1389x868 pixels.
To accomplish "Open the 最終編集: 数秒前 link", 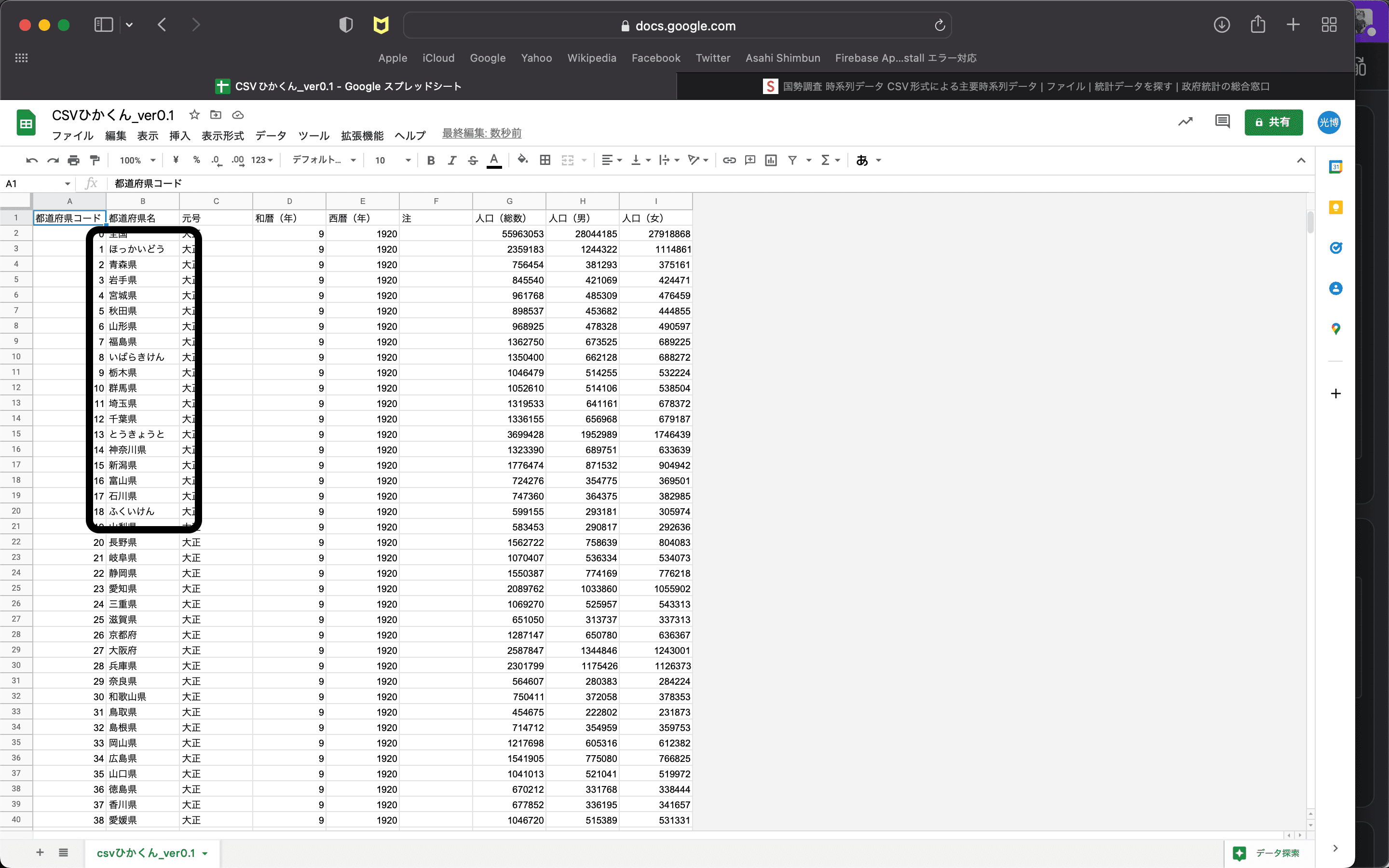I will 481,133.
